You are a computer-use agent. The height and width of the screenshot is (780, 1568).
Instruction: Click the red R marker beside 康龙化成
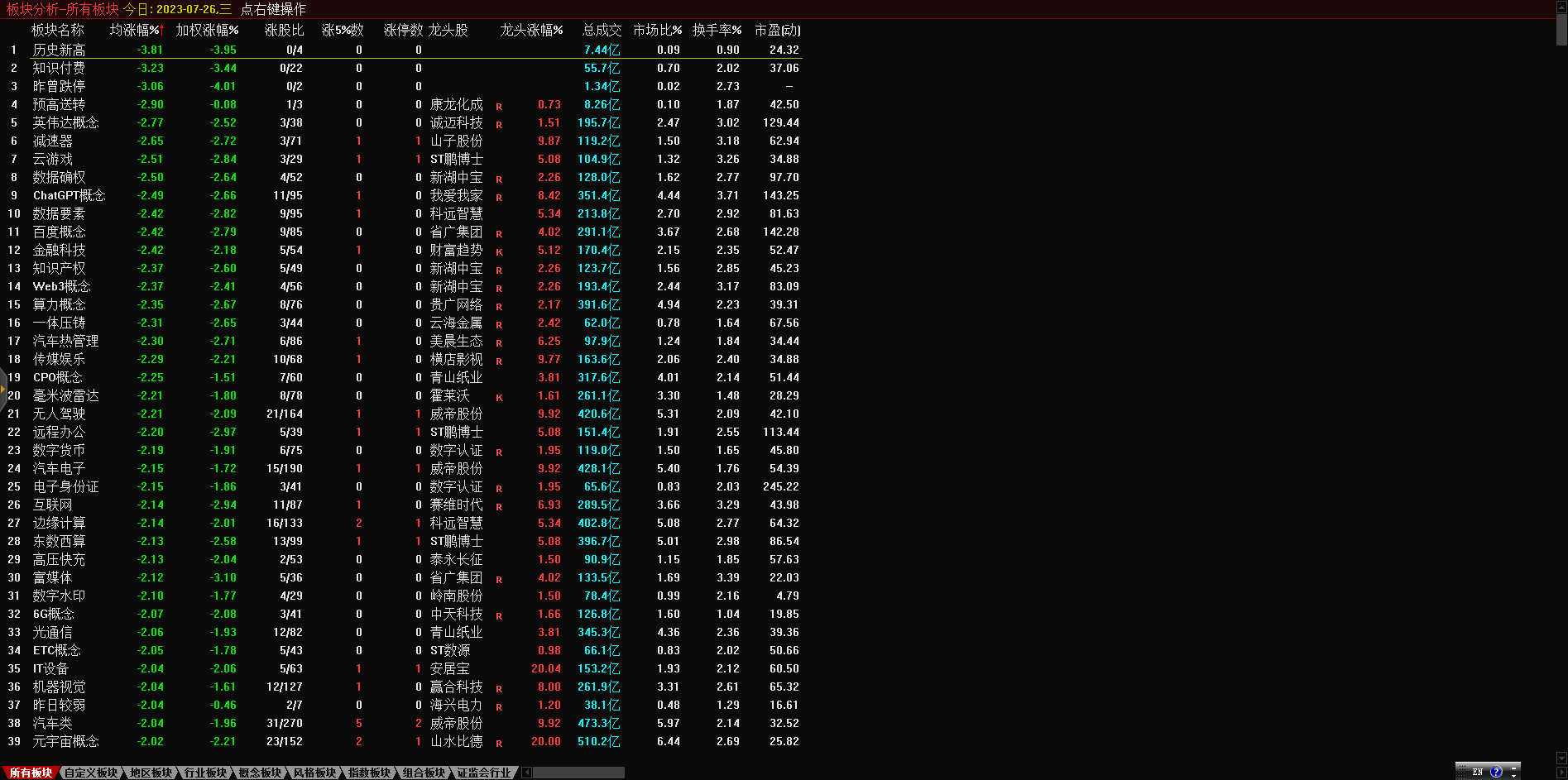499,107
